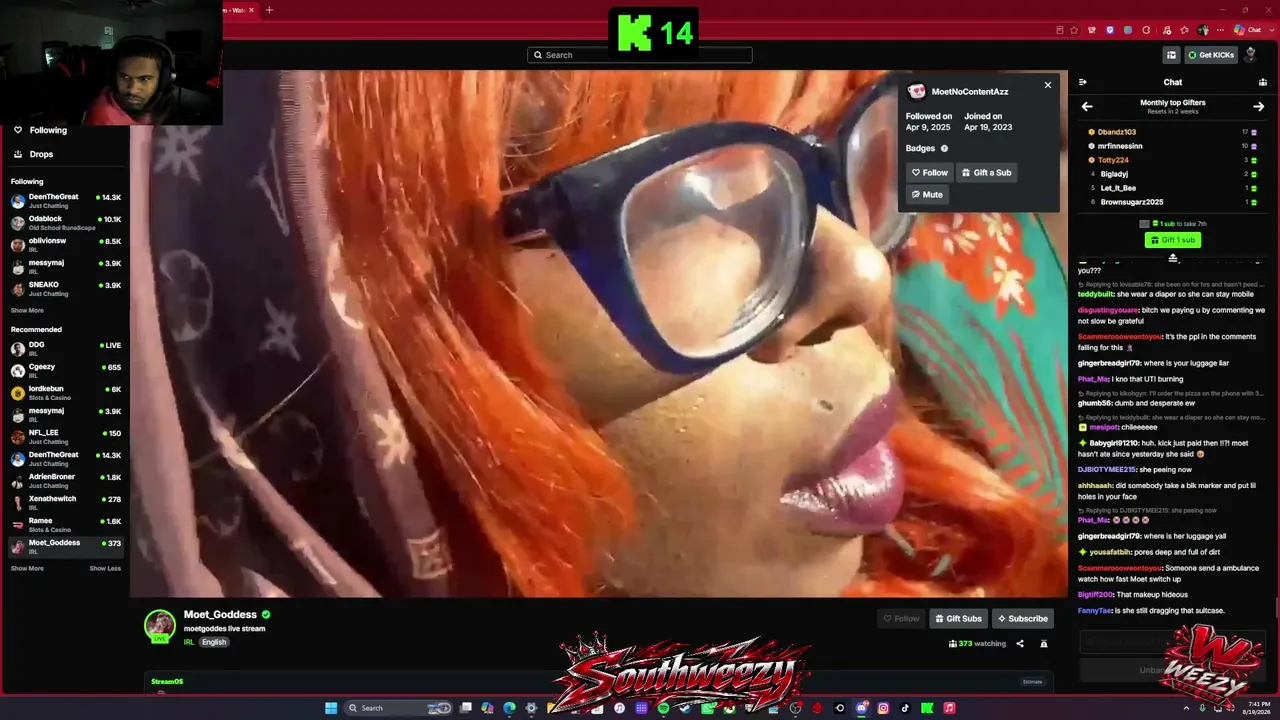Click the English language tag
This screenshot has width=1280, height=720.
click(214, 642)
